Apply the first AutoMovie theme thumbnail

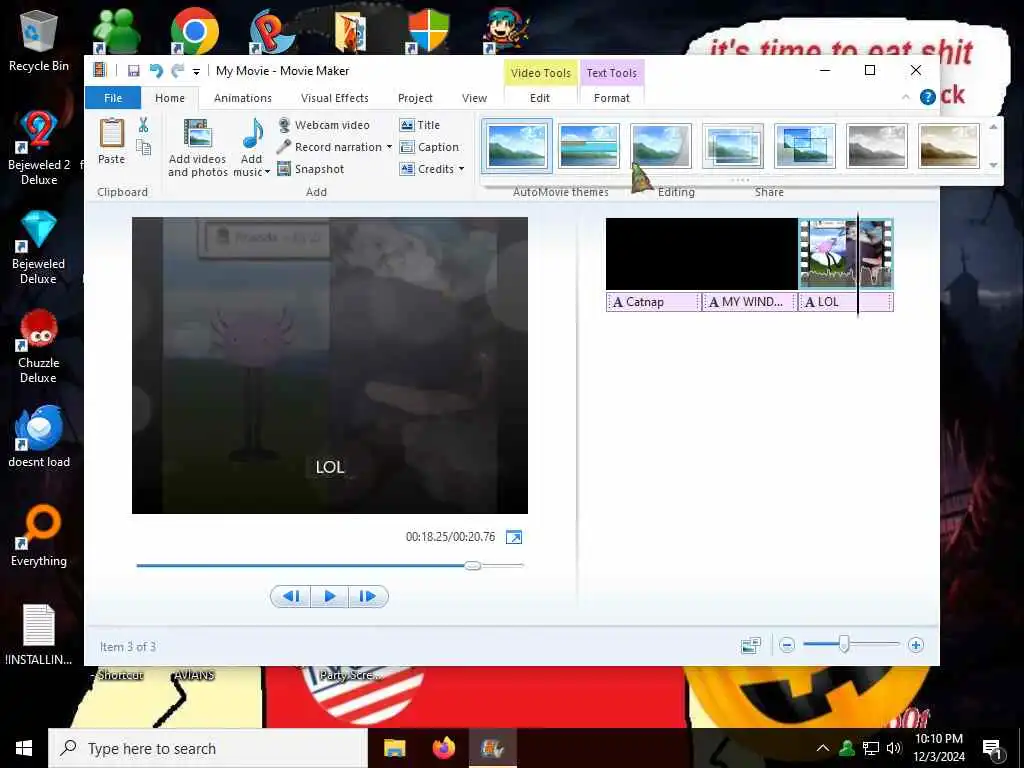pyautogui.click(x=517, y=146)
